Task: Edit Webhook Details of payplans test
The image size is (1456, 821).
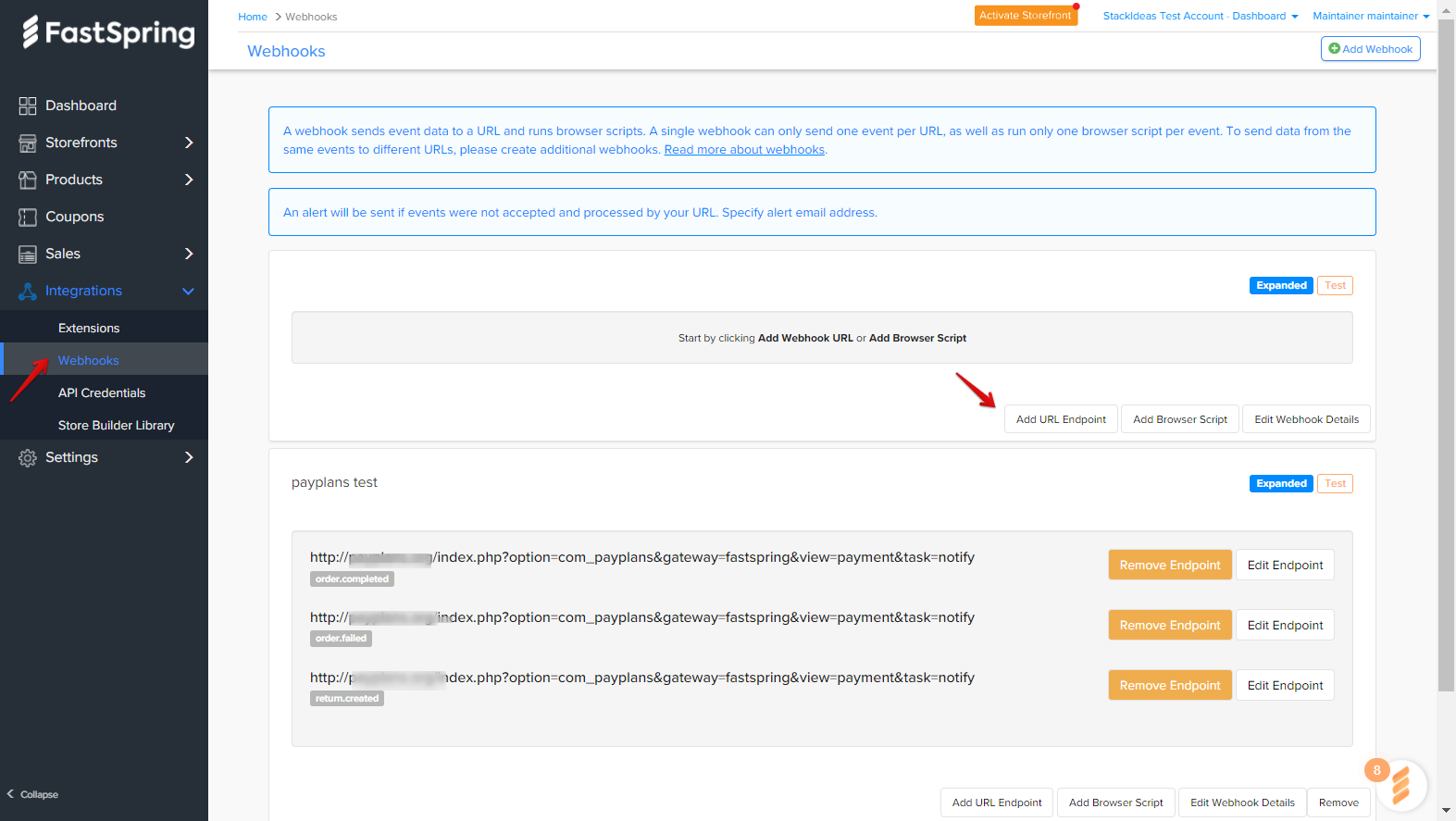Action: click(1242, 802)
